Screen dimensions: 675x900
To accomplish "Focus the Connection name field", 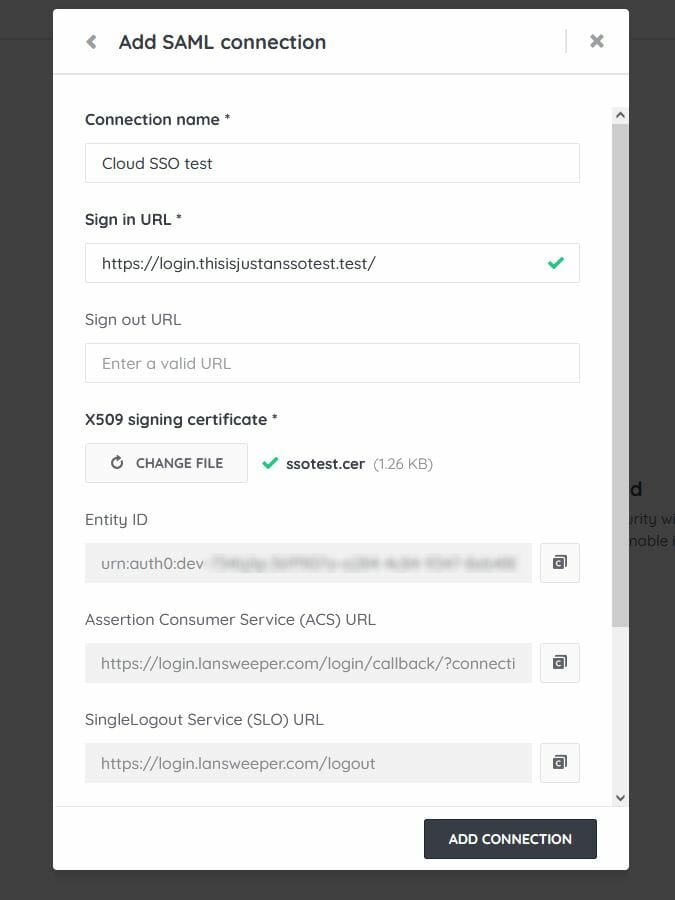I will pyautogui.click(x=332, y=163).
